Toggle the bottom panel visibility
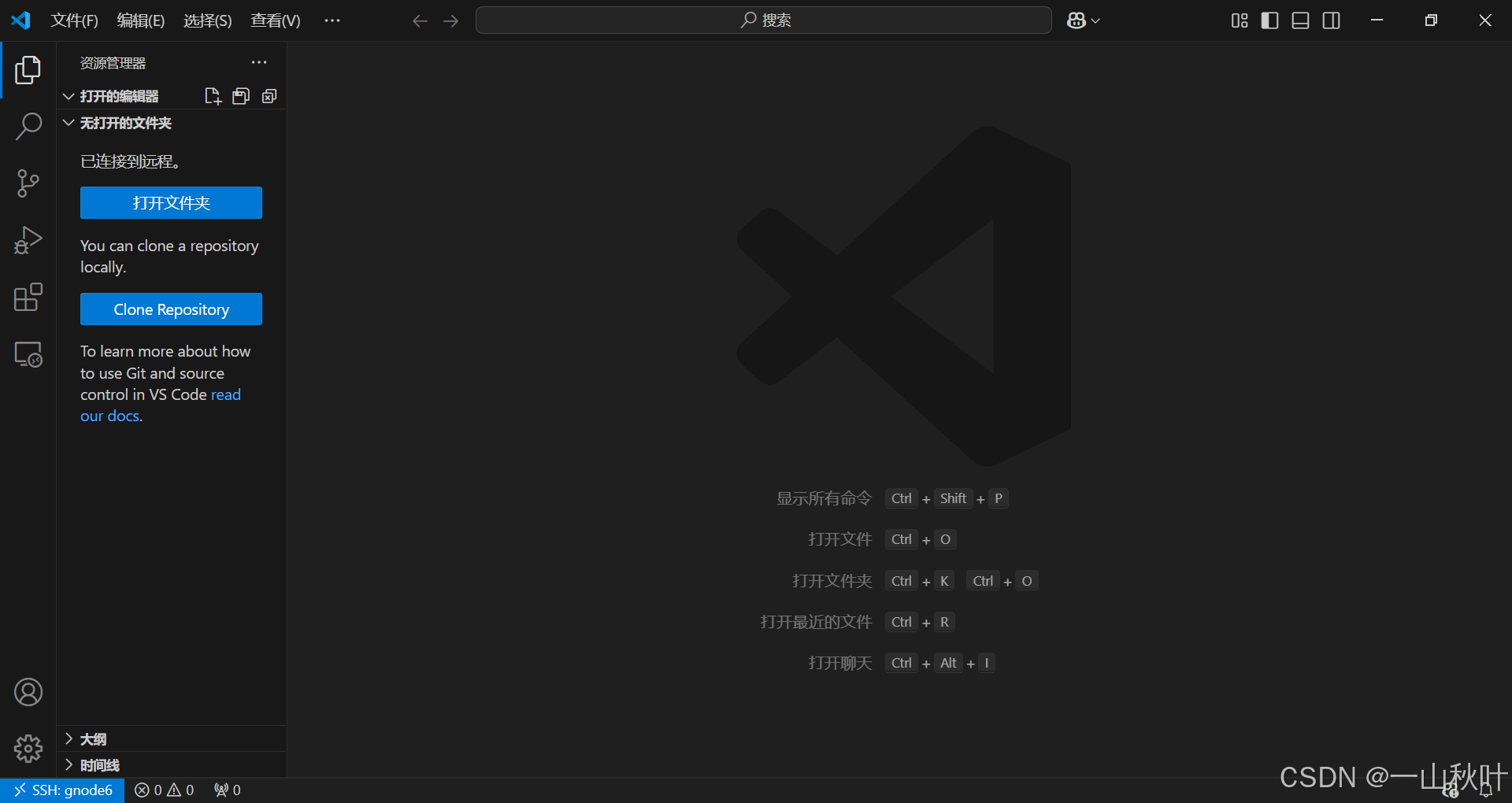The image size is (1512, 803). click(1301, 20)
